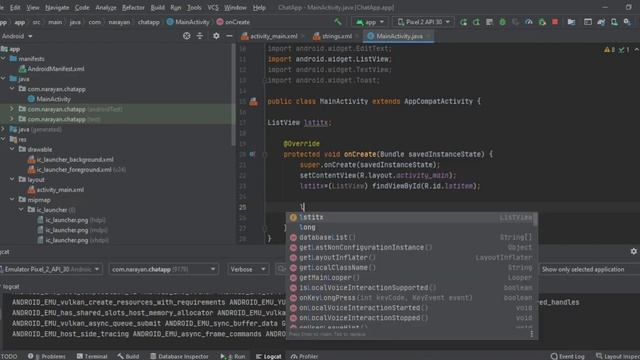Open Emulator Pixel_2_API_30 device selector in Logcat
The image size is (640, 360).
pos(51,269)
